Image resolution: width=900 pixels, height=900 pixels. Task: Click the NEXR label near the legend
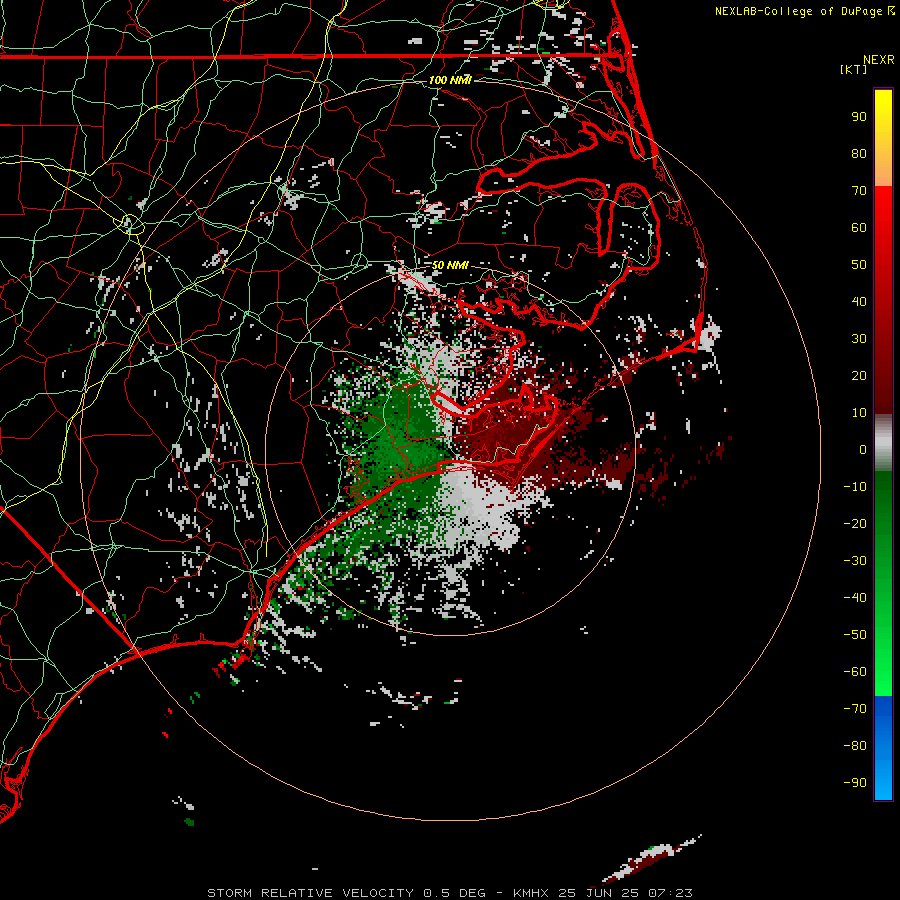tap(879, 60)
